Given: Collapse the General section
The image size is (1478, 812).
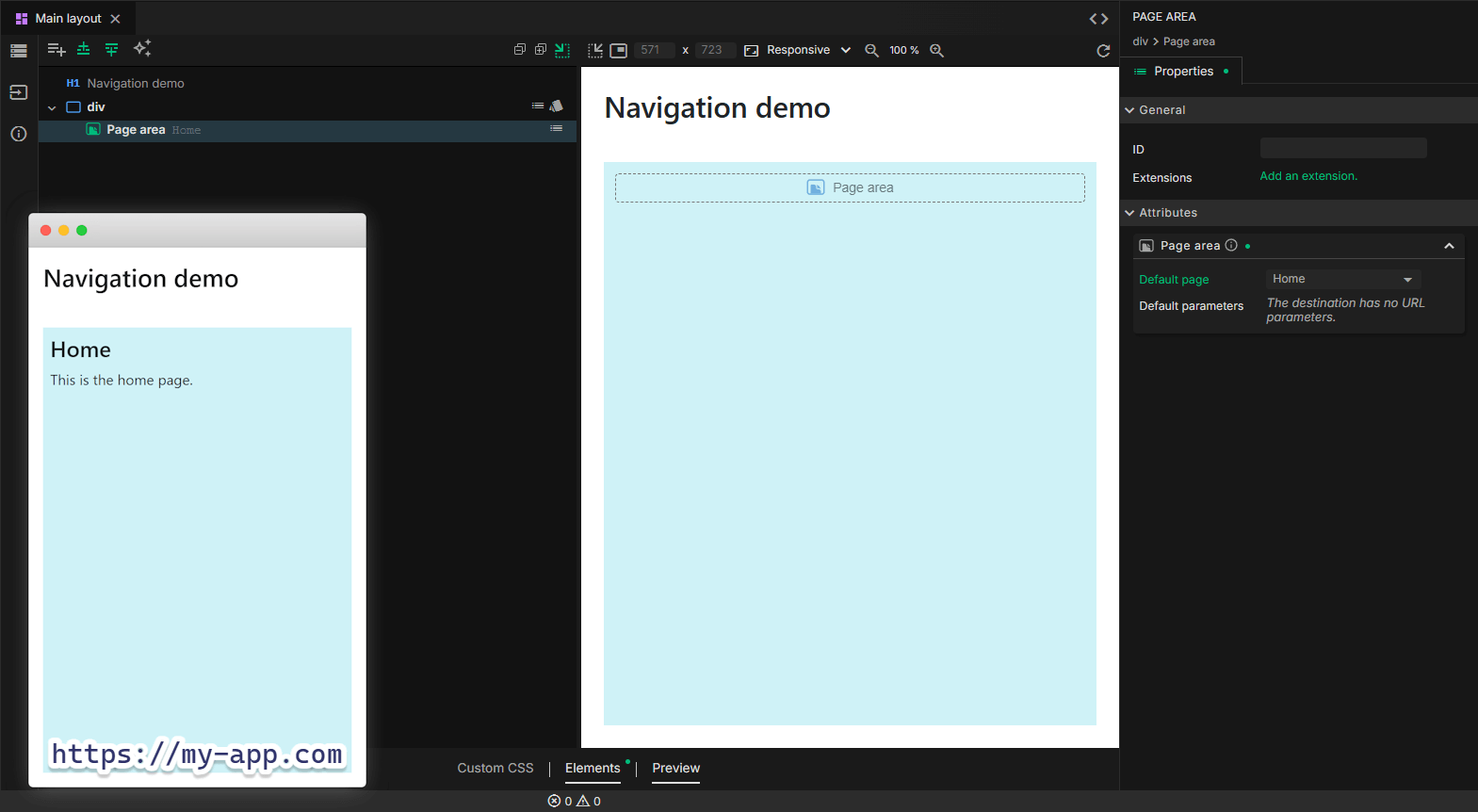Looking at the screenshot, I should coord(1129,110).
